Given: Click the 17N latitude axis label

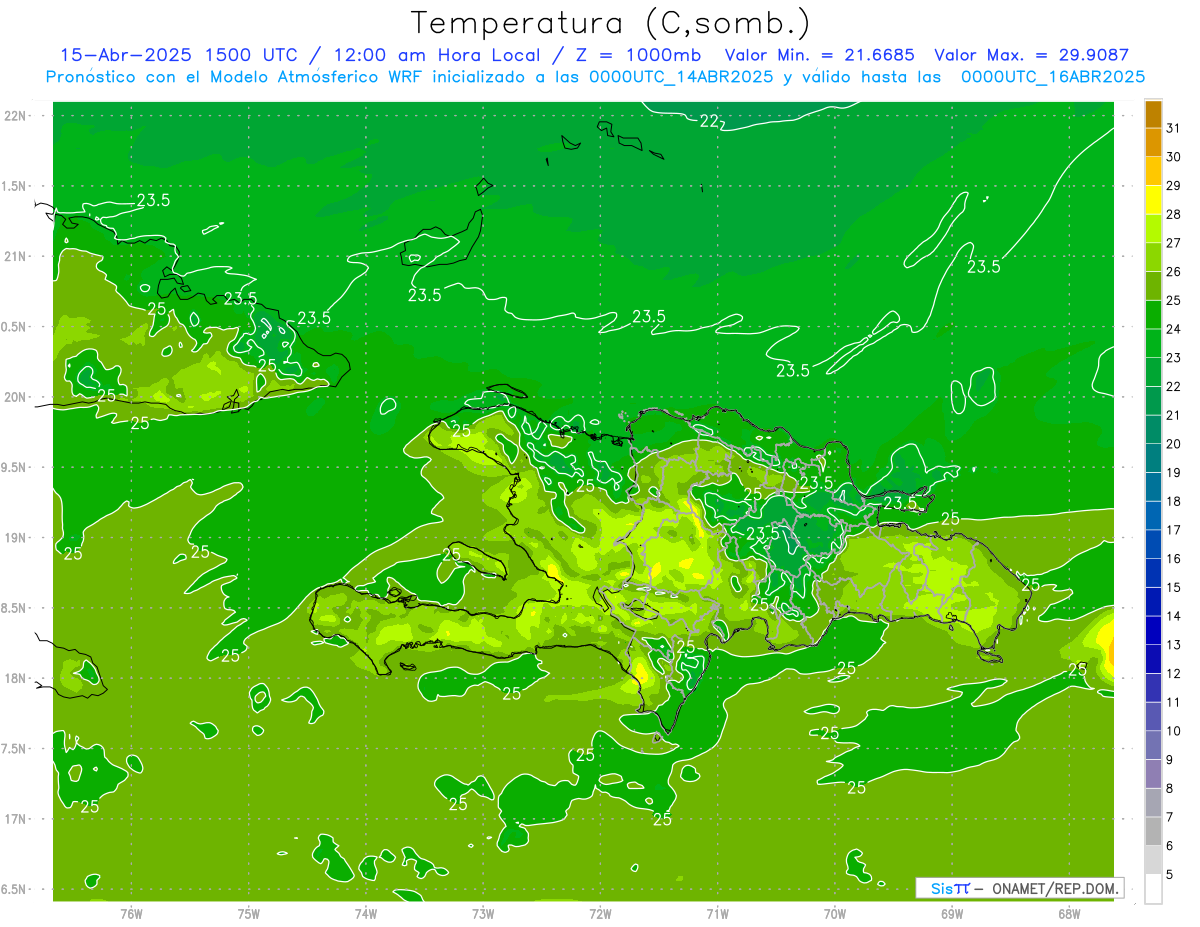Looking at the screenshot, I should pos(16,819).
